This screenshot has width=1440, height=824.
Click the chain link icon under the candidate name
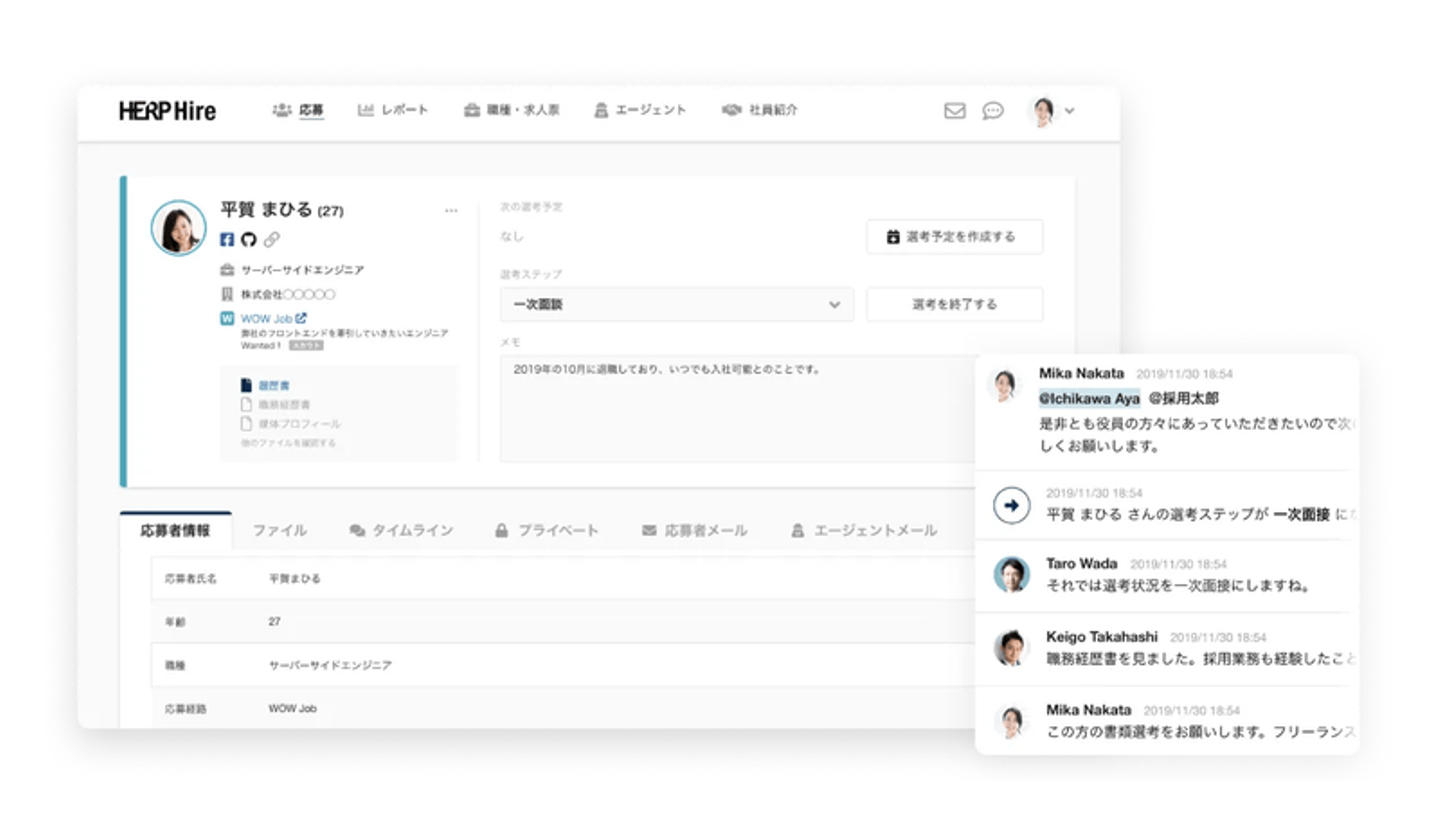[x=272, y=240]
